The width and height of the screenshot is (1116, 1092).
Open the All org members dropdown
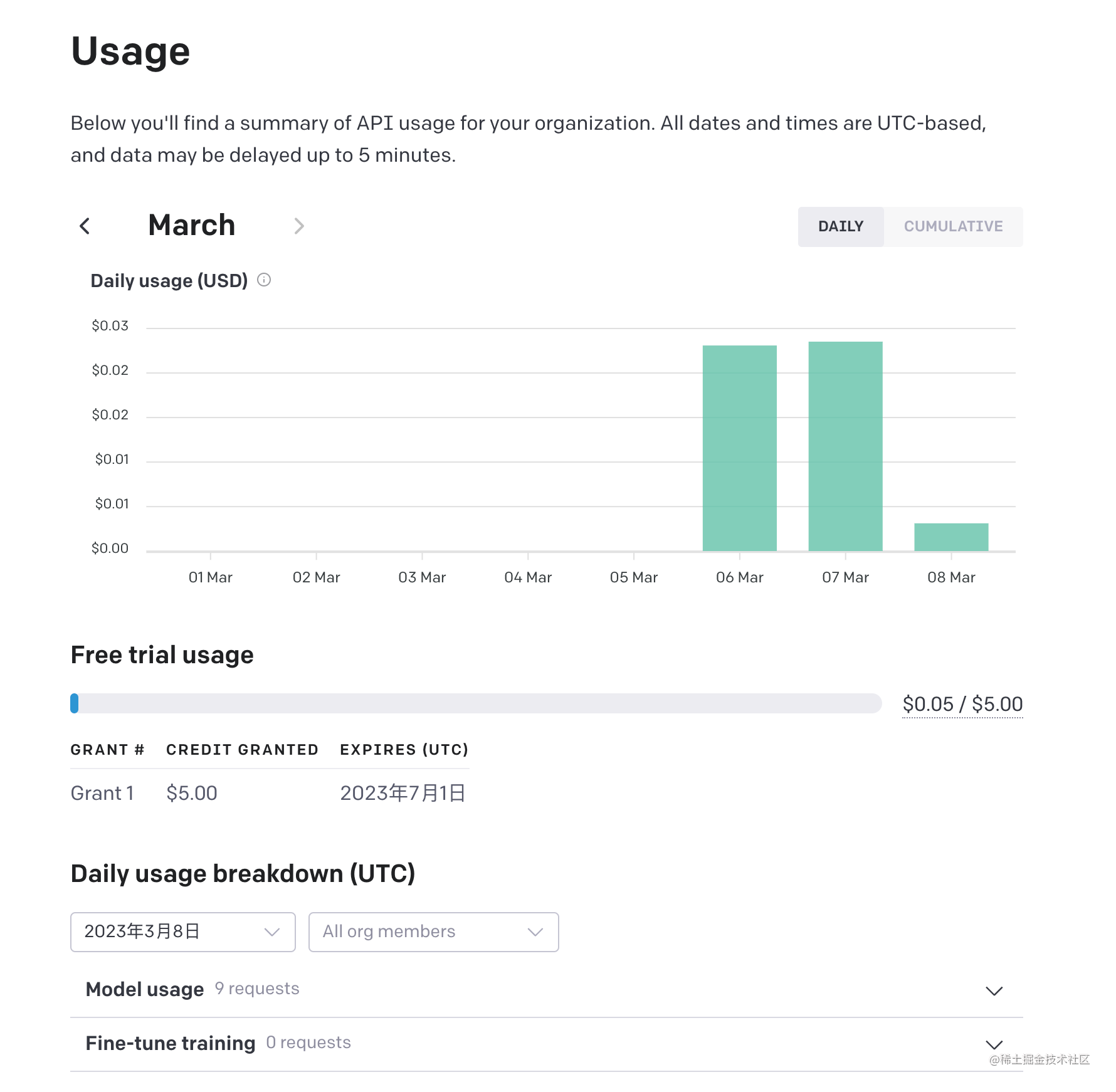(433, 932)
